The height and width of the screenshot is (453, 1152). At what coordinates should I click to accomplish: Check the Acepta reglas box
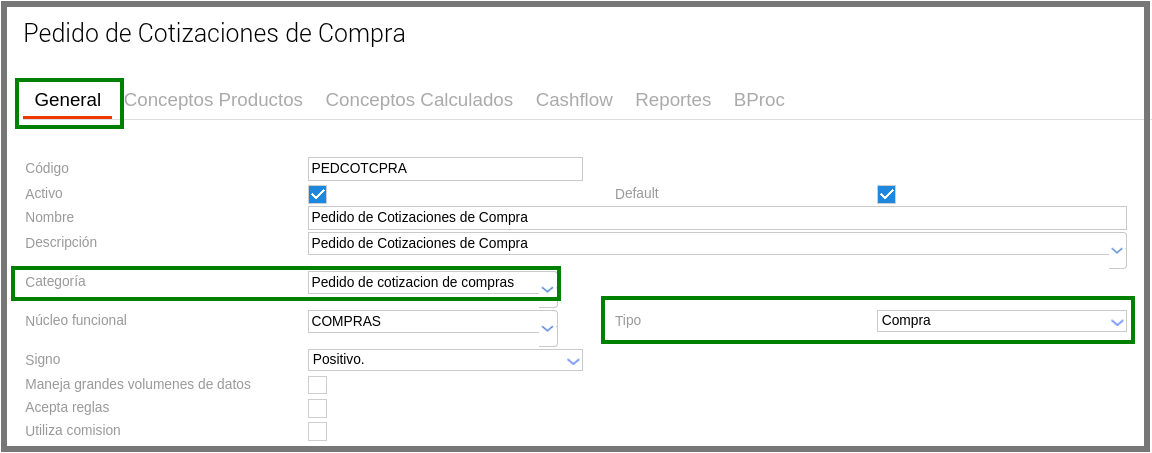(318, 408)
